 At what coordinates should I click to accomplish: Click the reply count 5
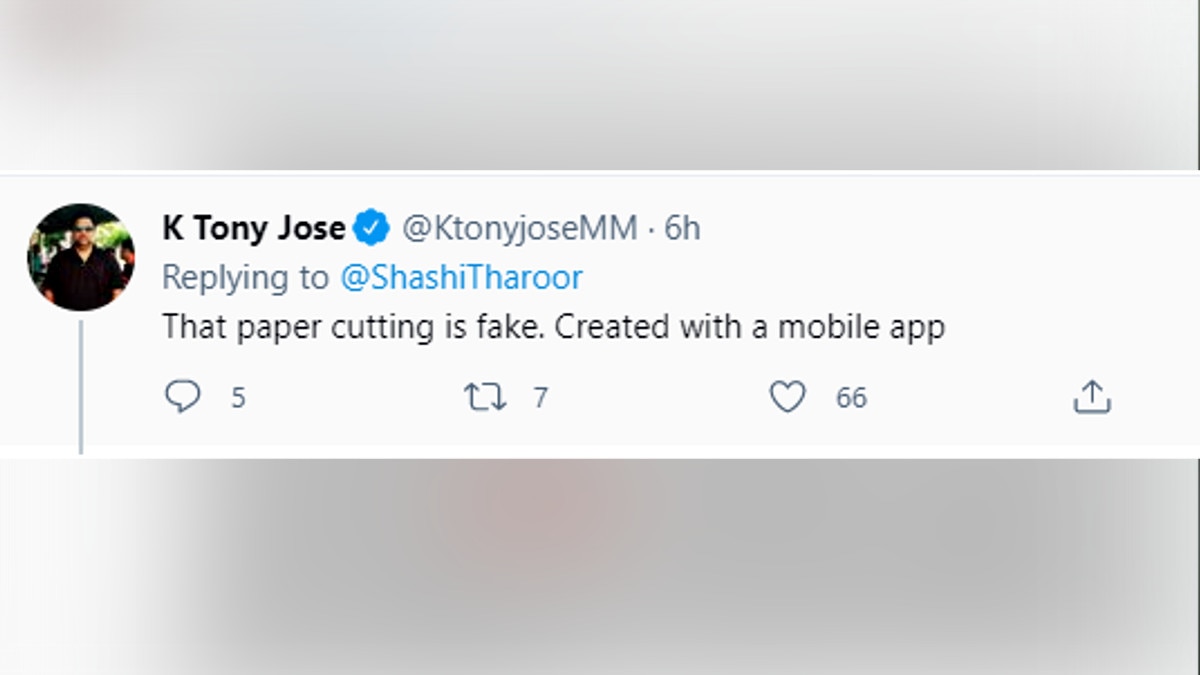coord(238,398)
